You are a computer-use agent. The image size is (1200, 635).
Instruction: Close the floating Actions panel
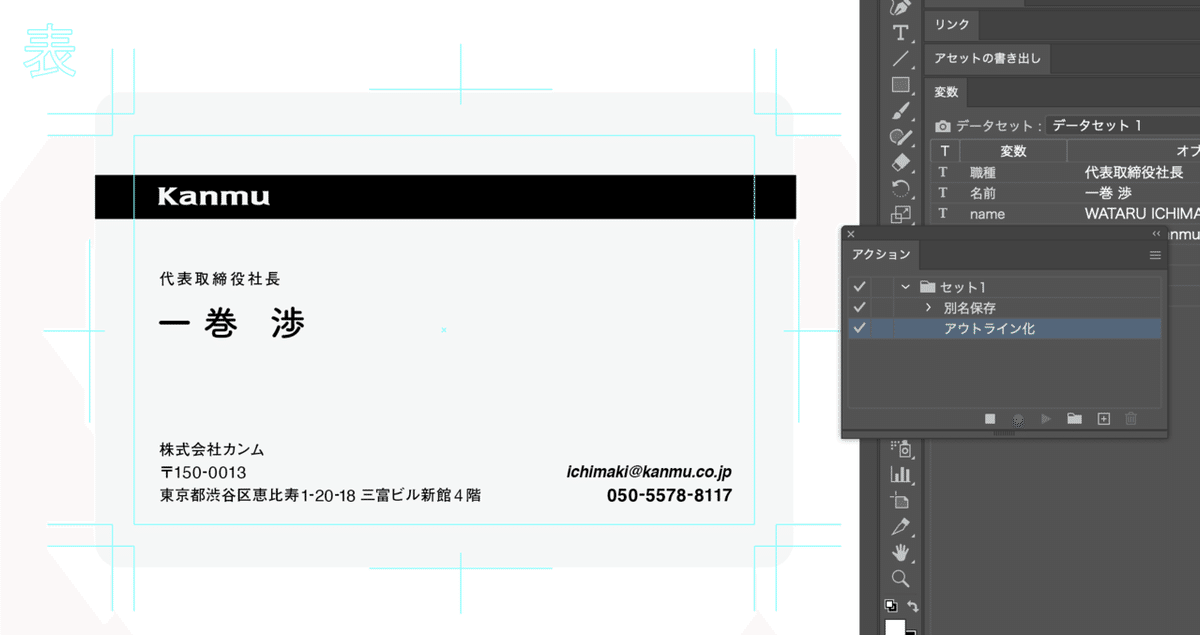tap(851, 233)
